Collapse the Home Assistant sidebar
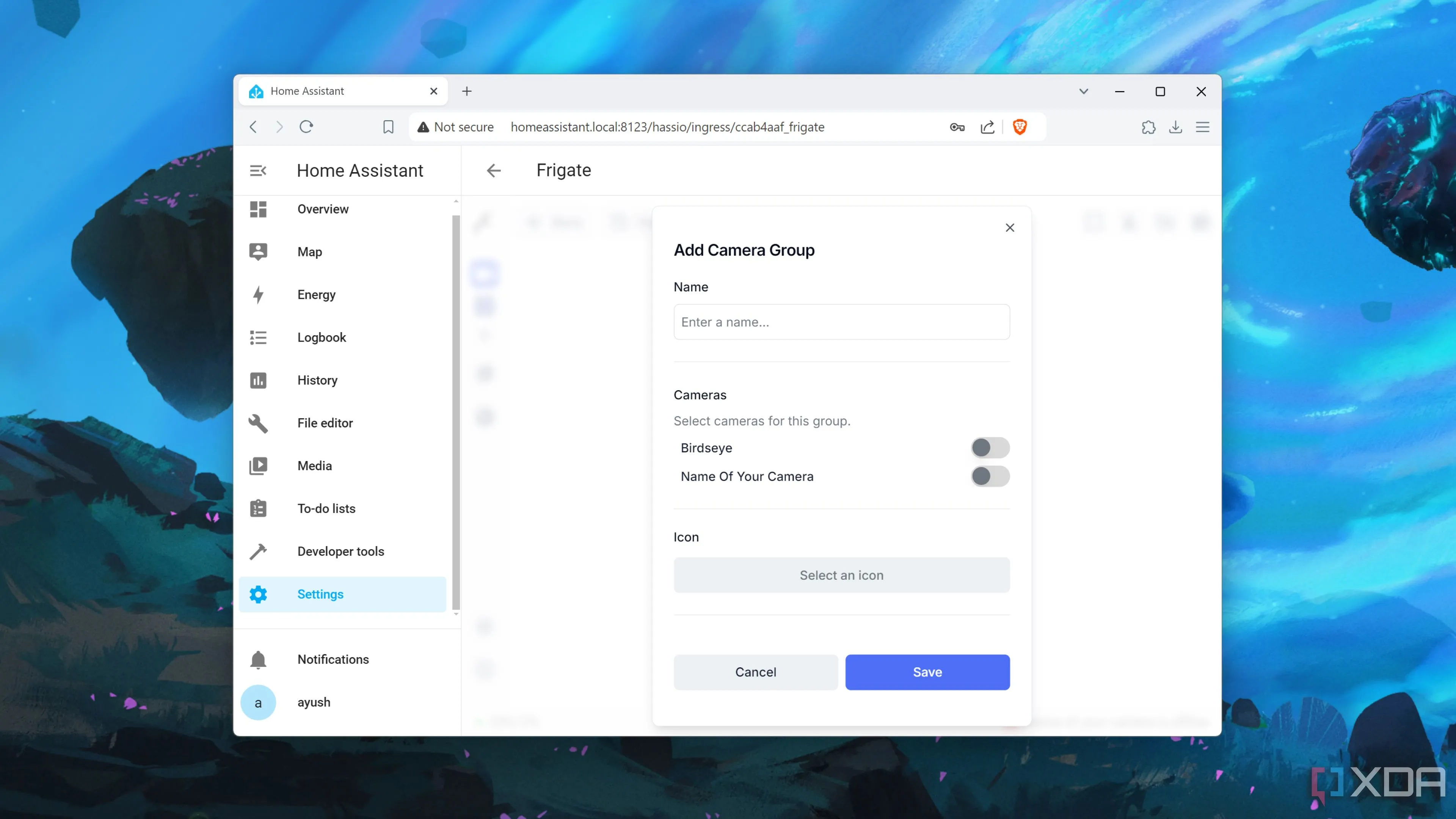The width and height of the screenshot is (1456, 819). click(258, 170)
